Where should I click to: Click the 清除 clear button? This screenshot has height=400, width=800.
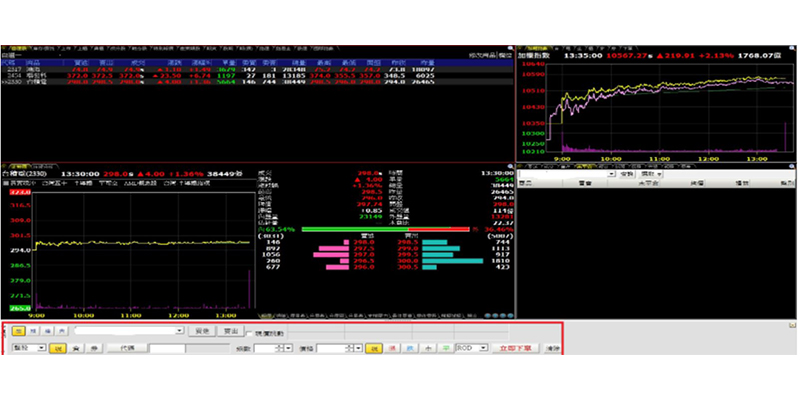(552, 348)
